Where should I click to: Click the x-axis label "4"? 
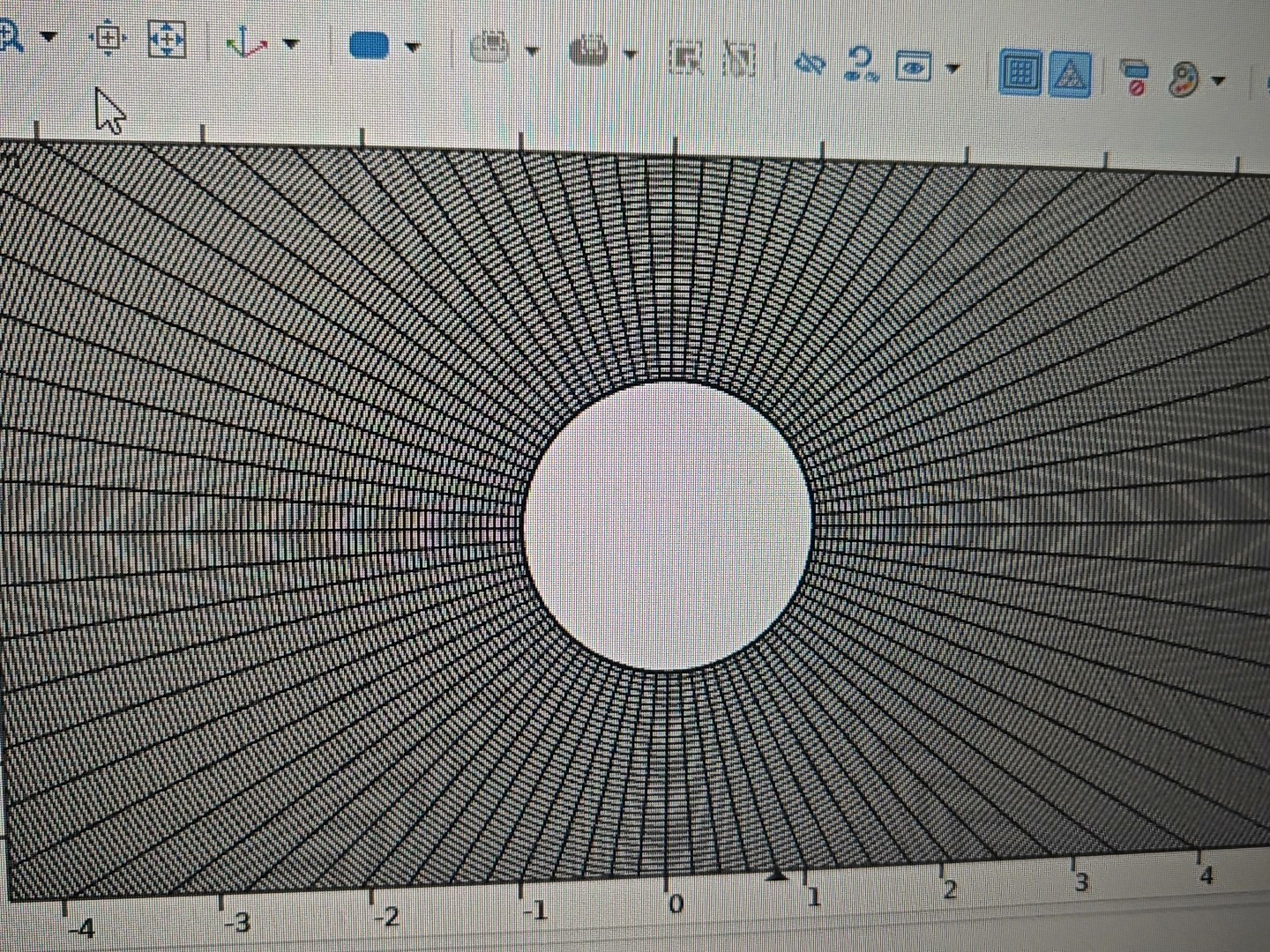point(1206,876)
